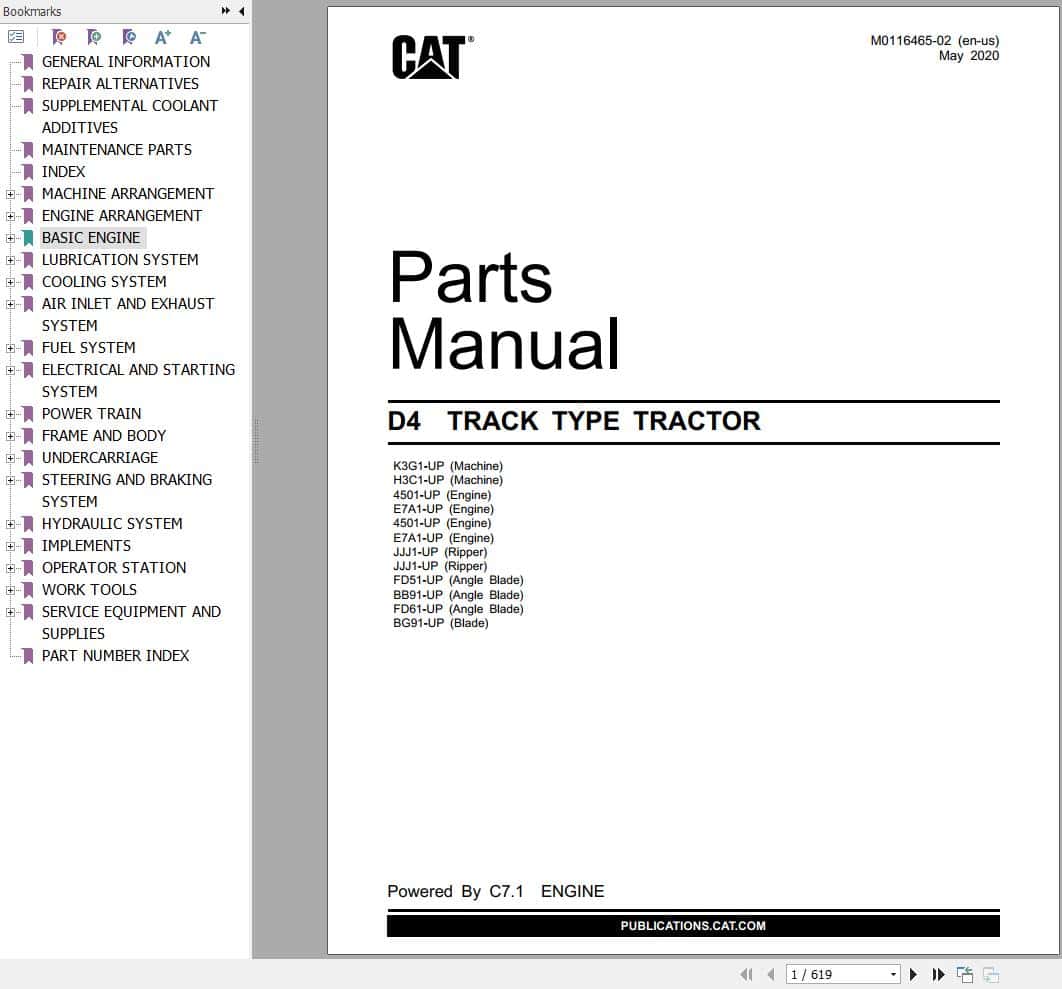This screenshot has height=989, width=1062.
Task: Increase bookmark font size (A+)
Action: 163,37
